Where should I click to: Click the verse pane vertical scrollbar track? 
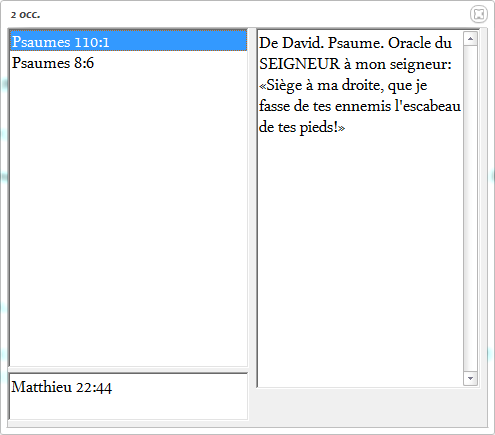470,208
